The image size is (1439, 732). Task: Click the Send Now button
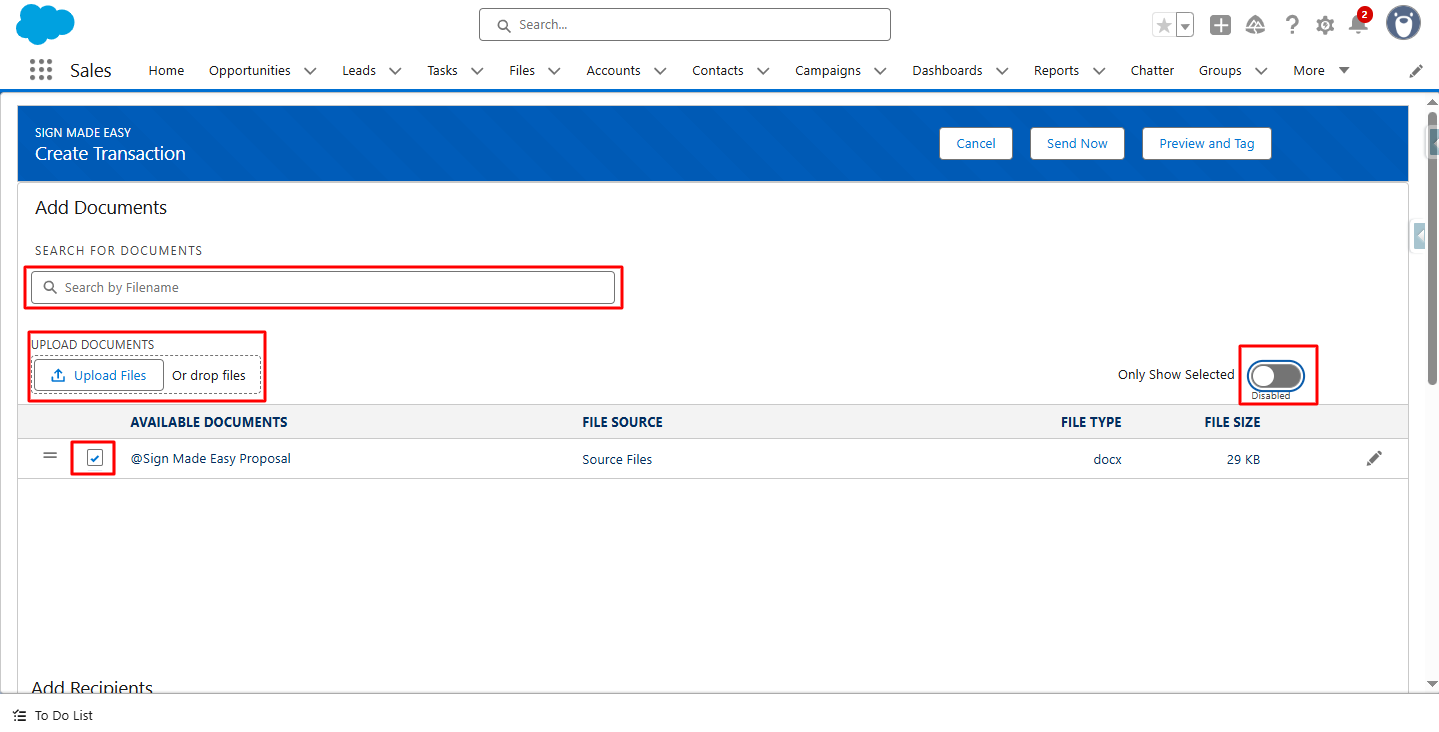click(x=1076, y=143)
